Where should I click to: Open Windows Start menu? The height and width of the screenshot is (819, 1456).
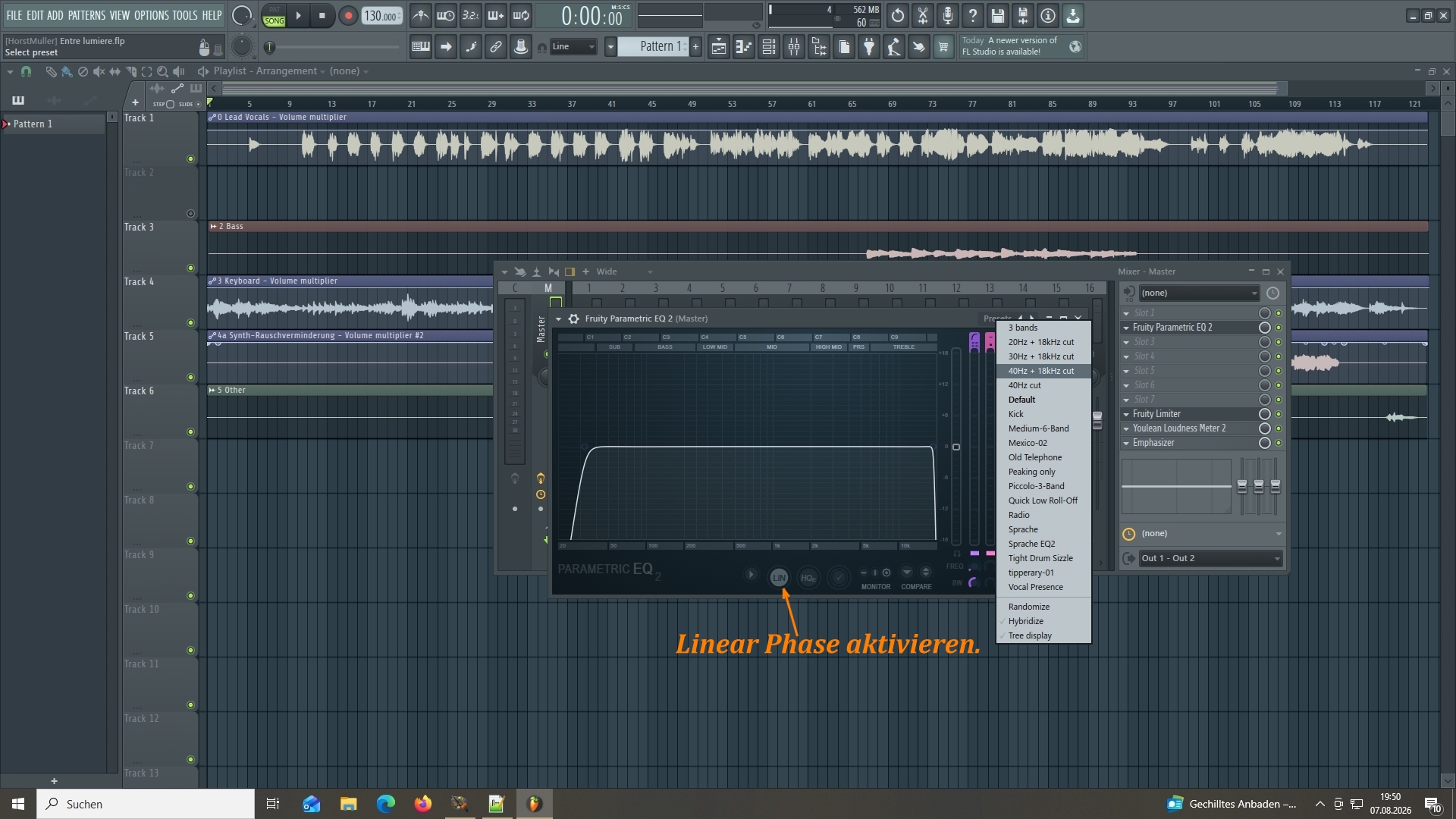(18, 804)
